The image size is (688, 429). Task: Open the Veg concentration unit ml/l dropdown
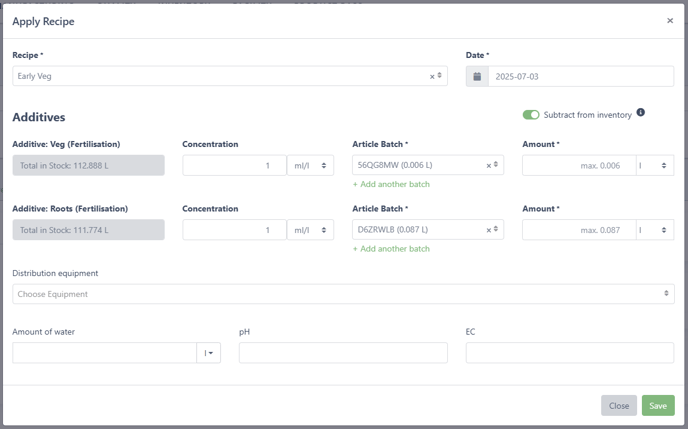coord(310,165)
